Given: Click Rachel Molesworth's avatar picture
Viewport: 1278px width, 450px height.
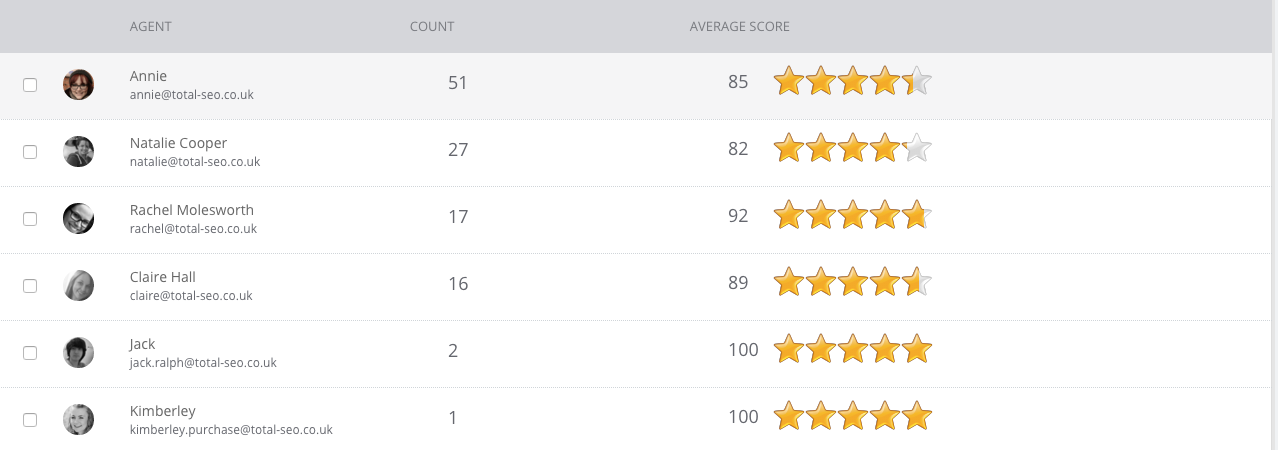Looking at the screenshot, I should pyautogui.click(x=78, y=219).
